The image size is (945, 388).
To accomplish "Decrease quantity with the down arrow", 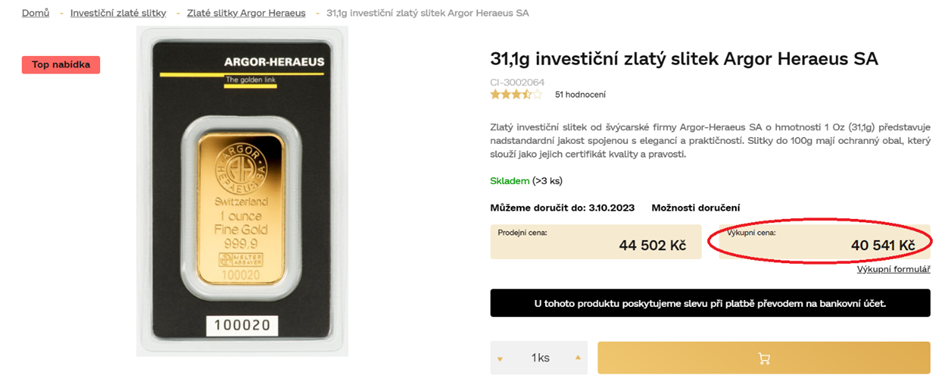I will [500, 359].
